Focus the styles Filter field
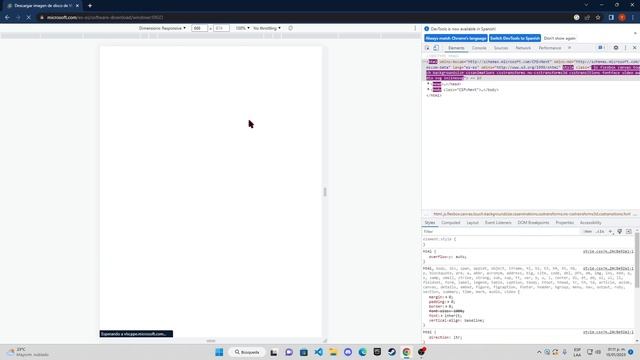Screen dimensions: 640x360 coord(501,231)
